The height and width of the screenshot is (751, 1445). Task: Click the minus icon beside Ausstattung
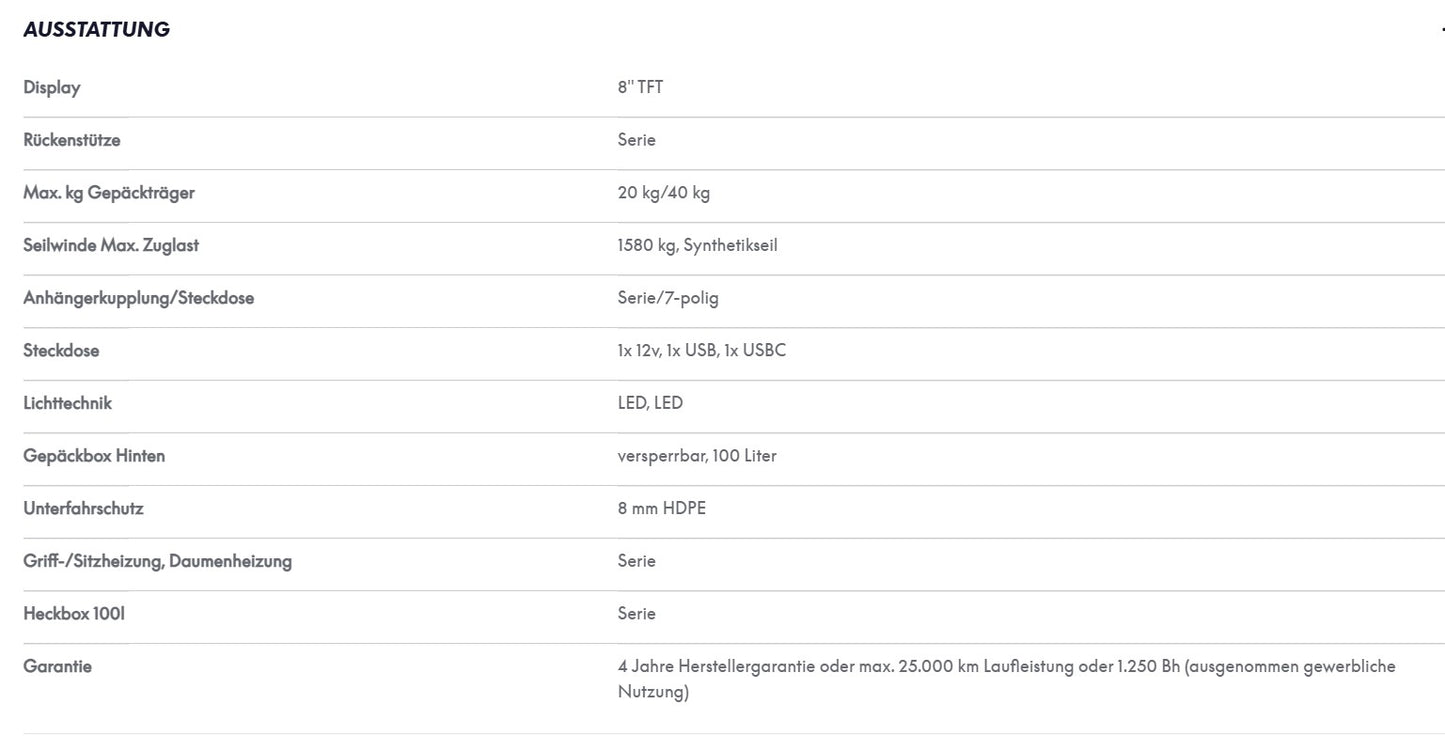[1442, 30]
